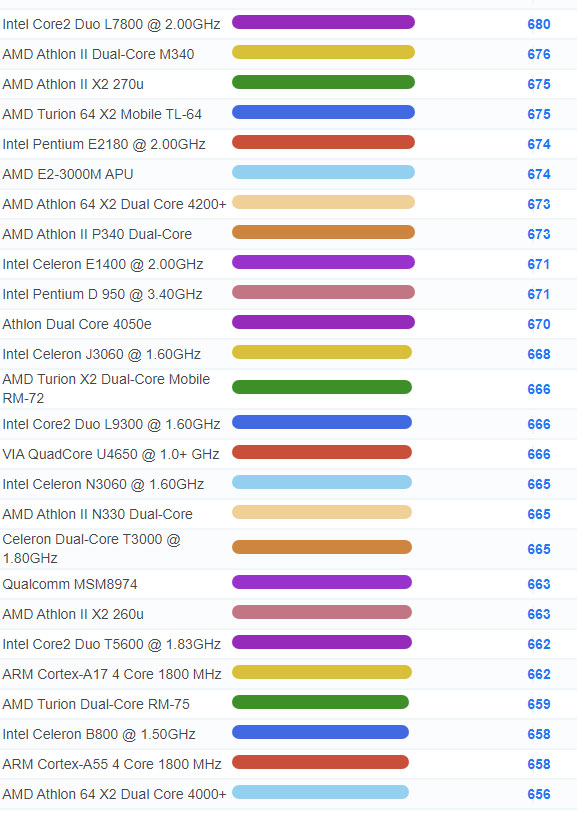Screen dimensions: 577x813
Task: Click score 671 for Celeron E1400
Action: 539,265
